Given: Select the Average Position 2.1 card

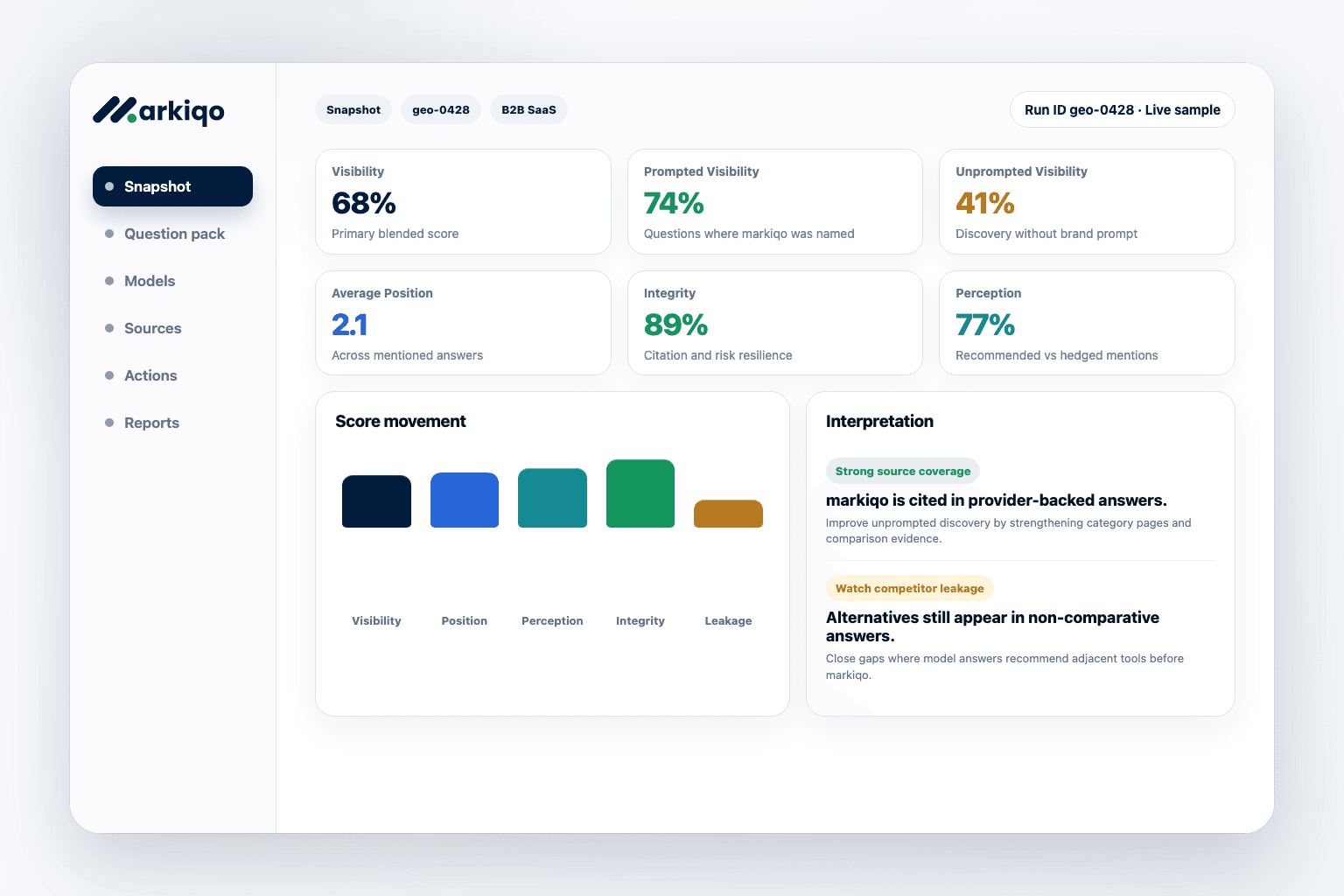Looking at the screenshot, I should 463,323.
